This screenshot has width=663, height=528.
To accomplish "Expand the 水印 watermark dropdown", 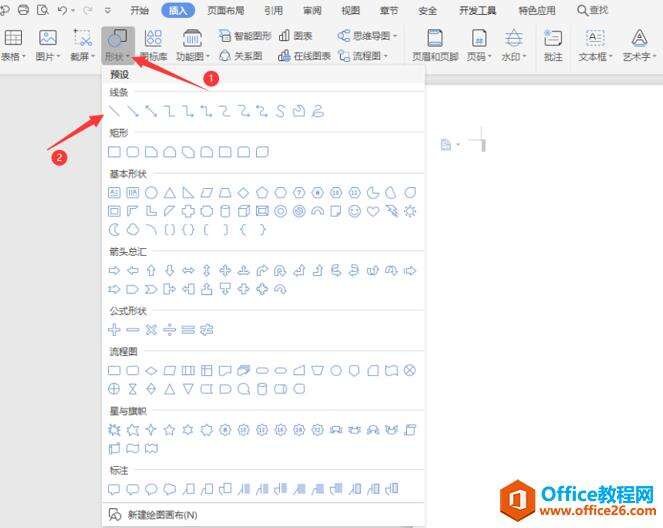I will click(524, 56).
